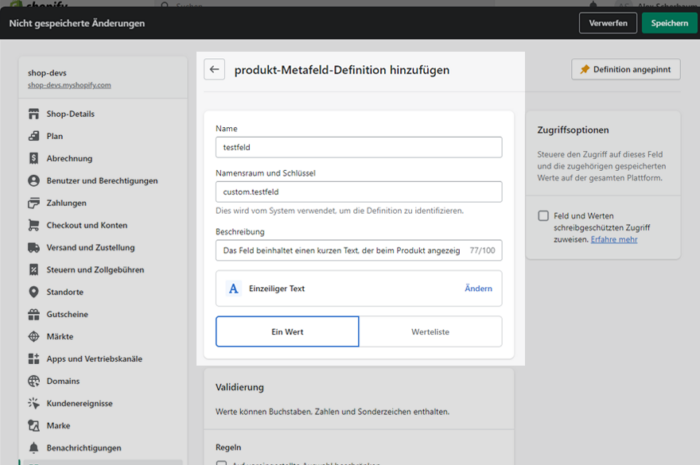Image resolution: width=700 pixels, height=465 pixels.
Task: Click the Definition angepinnt button
Action: click(626, 70)
